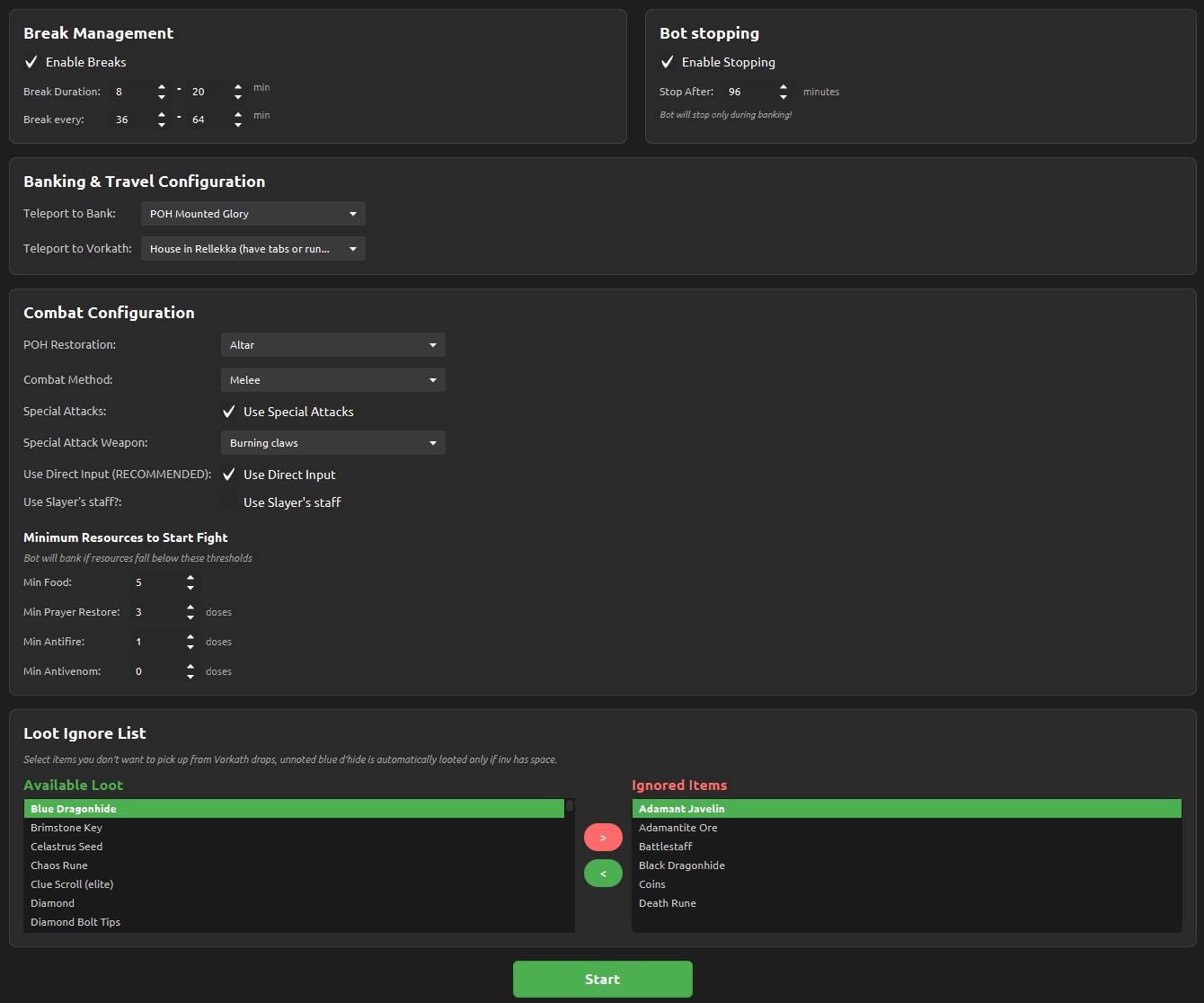
Task: Decrease the Min Food value
Action: pos(190,588)
